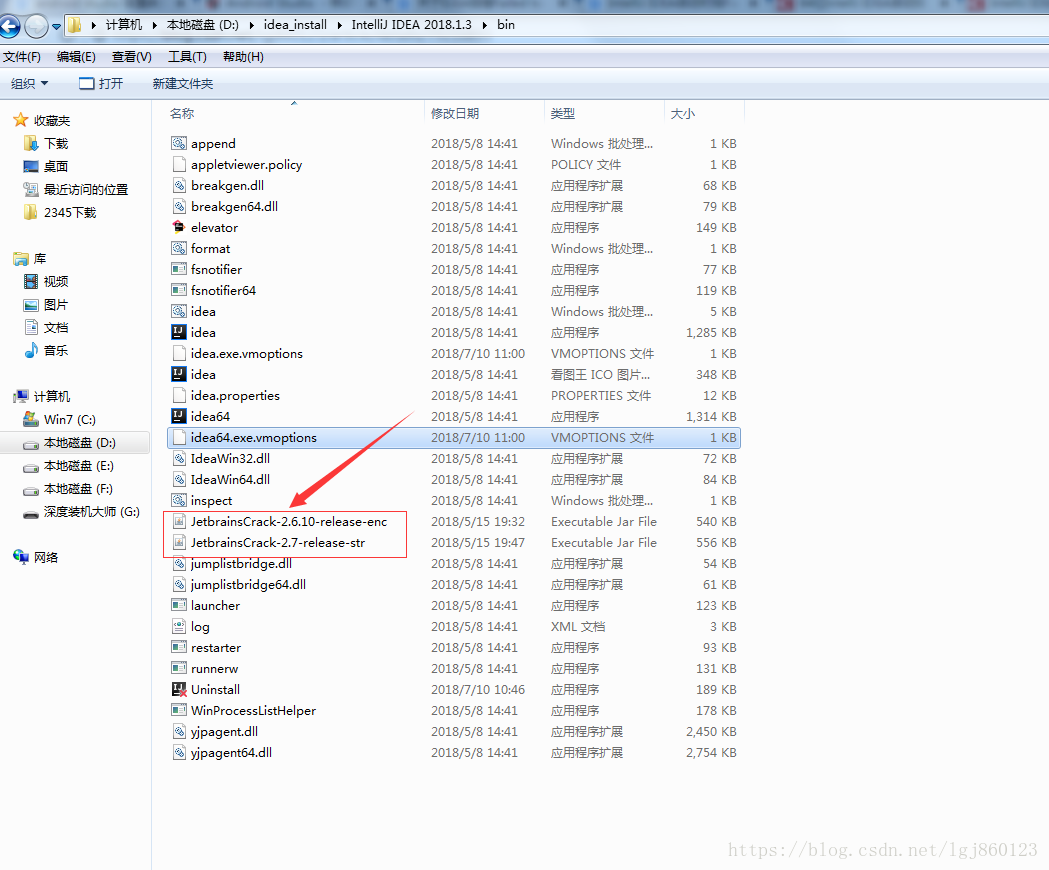Open the recent locations dropdown arrow
Image resolution: width=1049 pixels, height=870 pixels.
[x=56, y=27]
